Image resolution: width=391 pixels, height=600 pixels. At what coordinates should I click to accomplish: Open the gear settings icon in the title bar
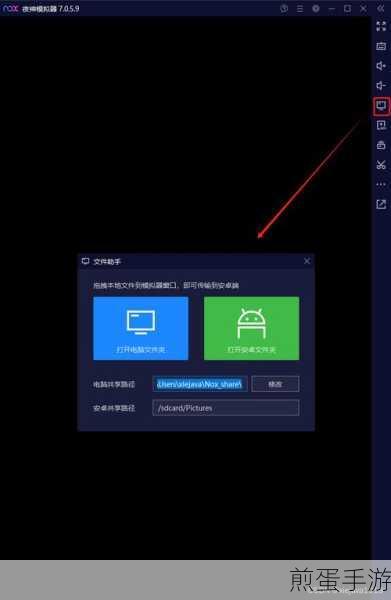point(316,8)
